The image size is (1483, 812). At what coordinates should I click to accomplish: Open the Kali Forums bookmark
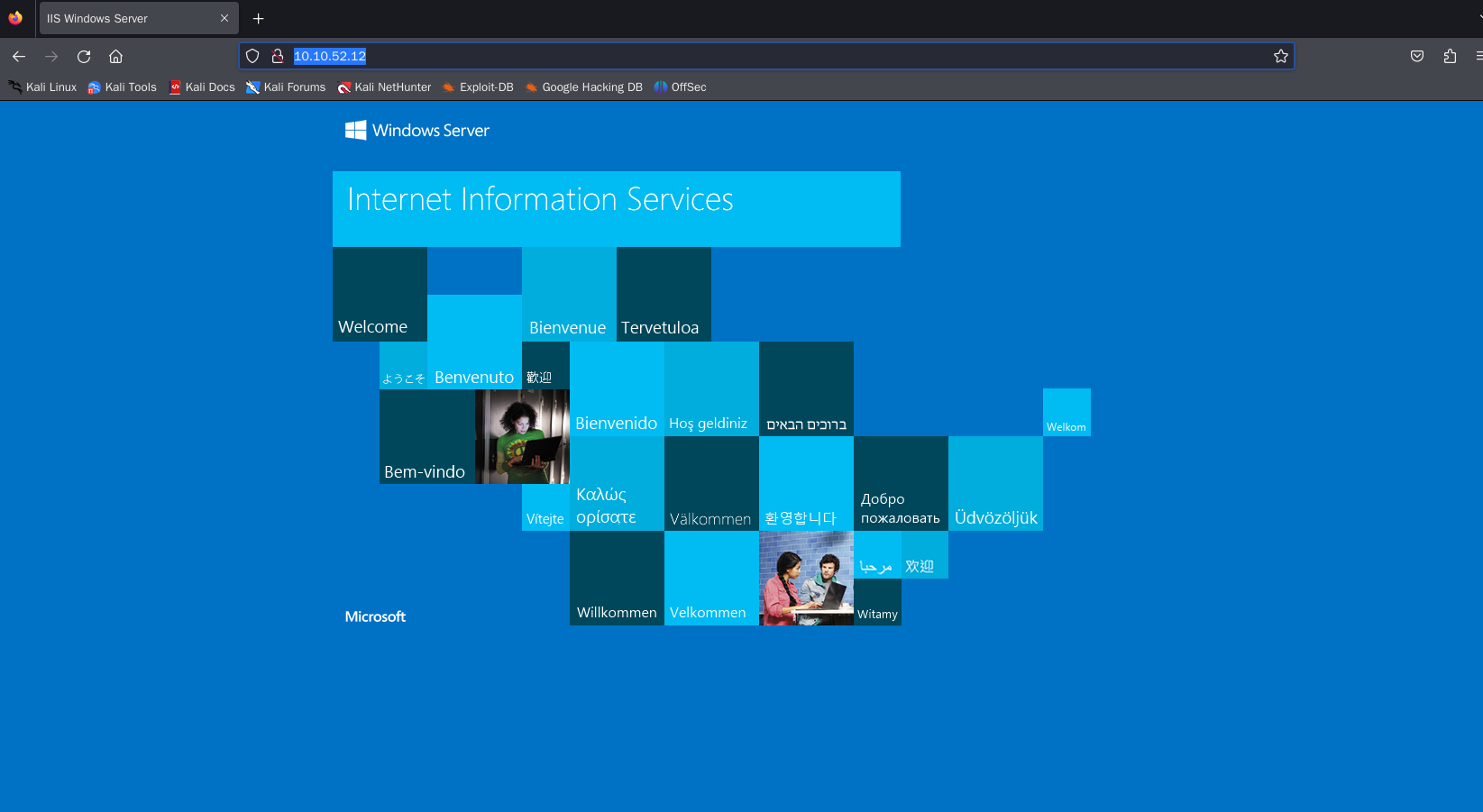(286, 87)
